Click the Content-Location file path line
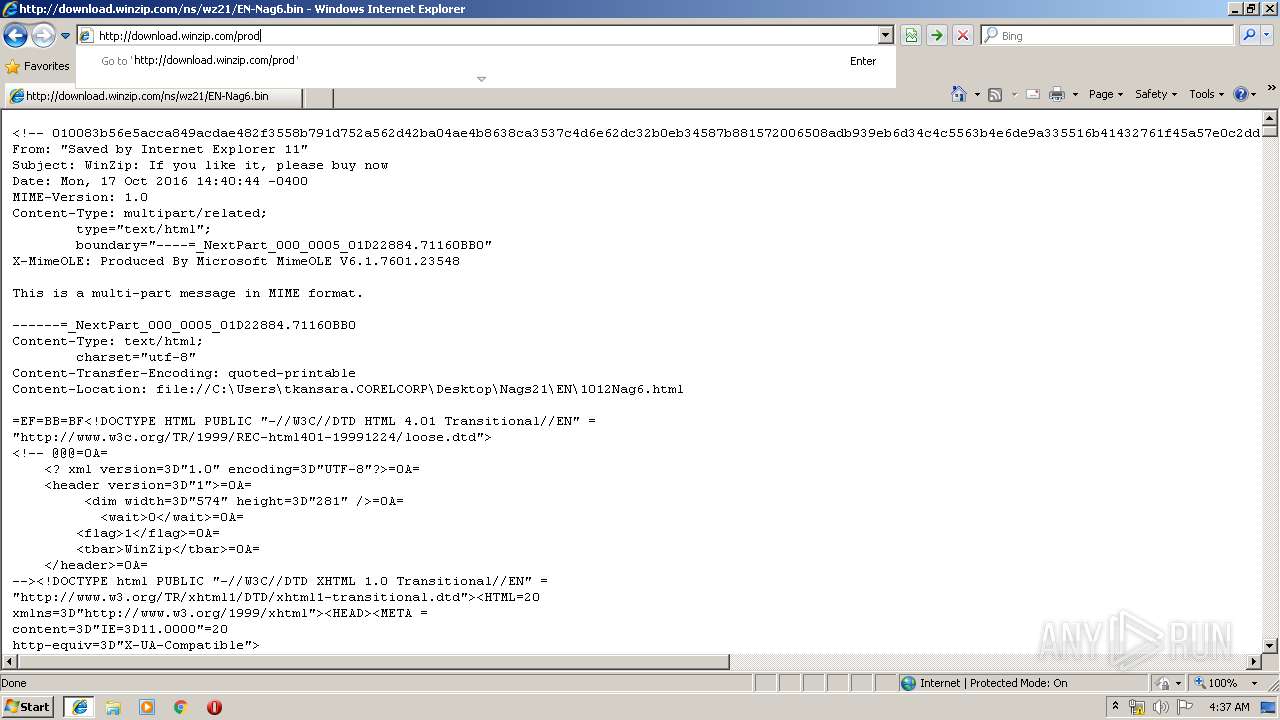Image resolution: width=1280 pixels, height=720 pixels. (348, 389)
